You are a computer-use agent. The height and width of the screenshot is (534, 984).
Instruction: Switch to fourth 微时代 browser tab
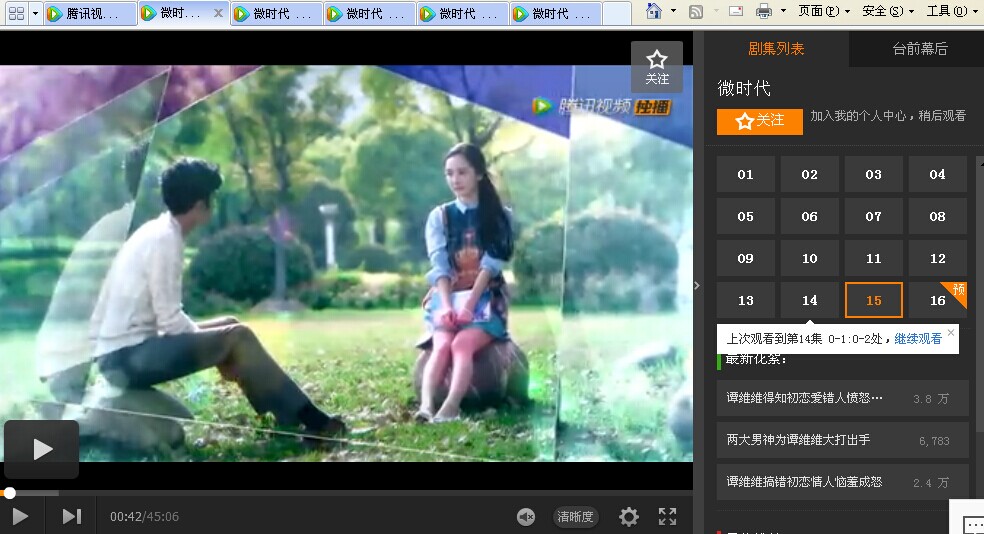point(370,13)
